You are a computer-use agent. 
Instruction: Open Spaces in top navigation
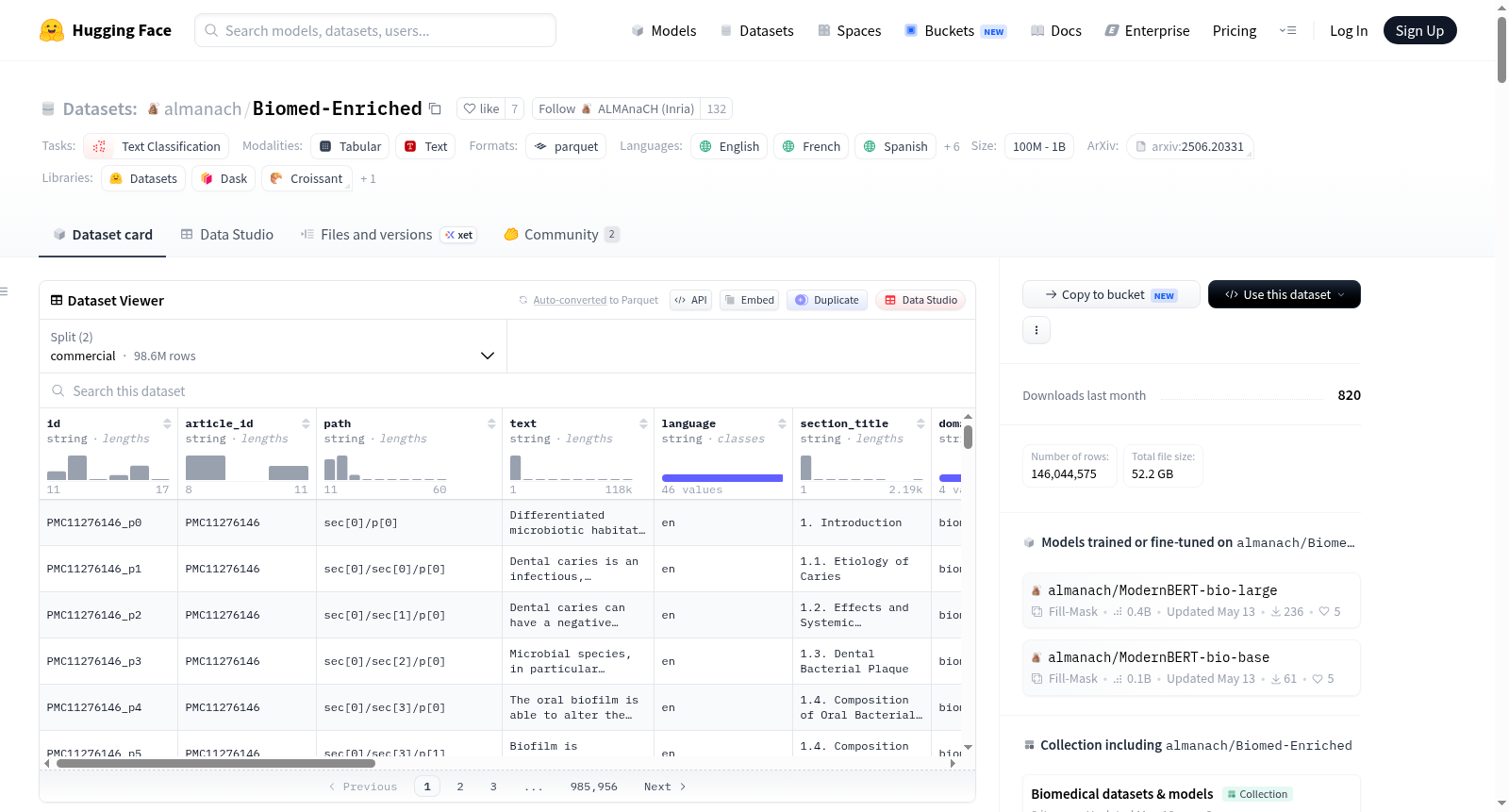[x=850, y=30]
